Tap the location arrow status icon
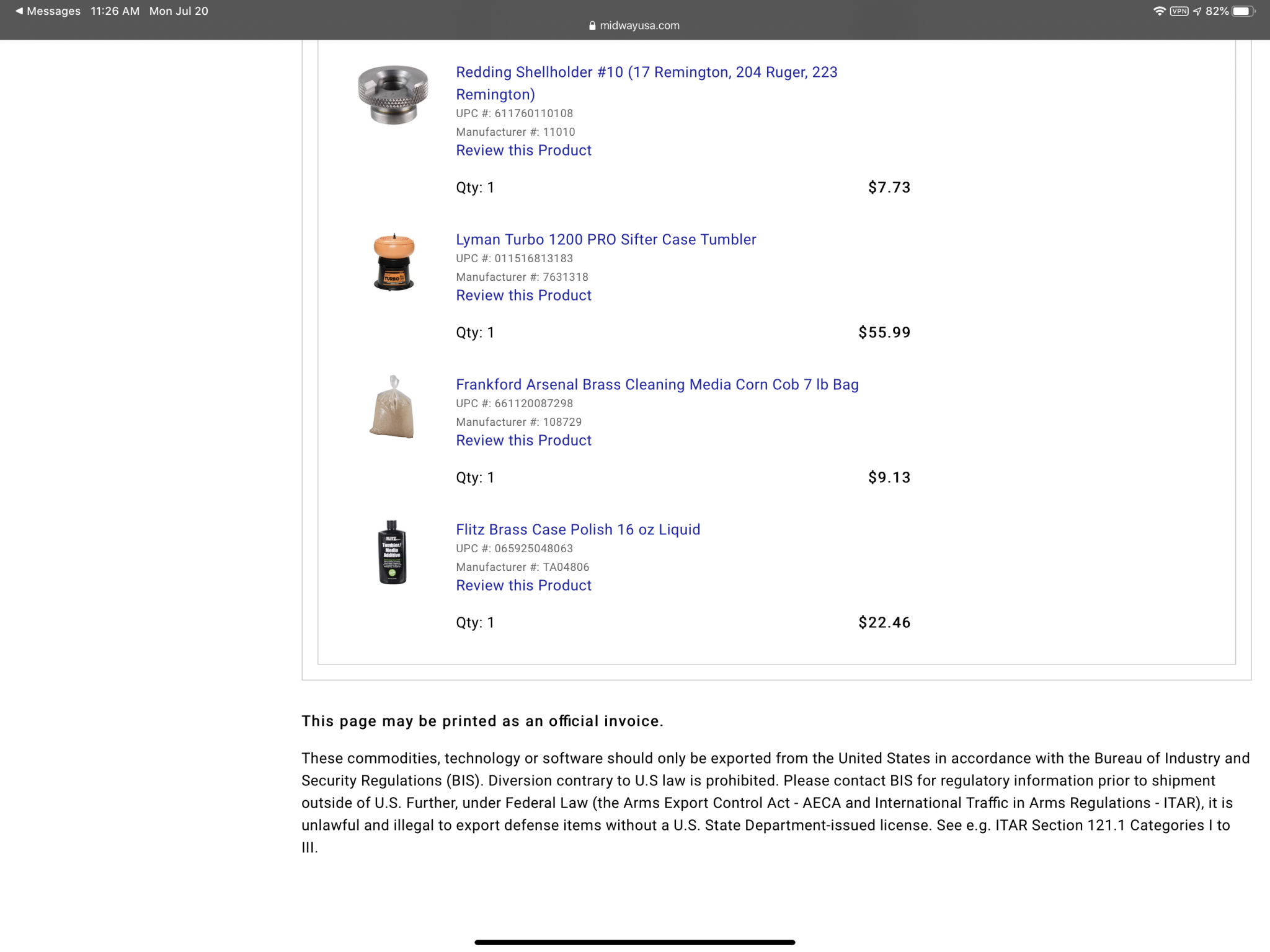Image resolution: width=1270 pixels, height=952 pixels. point(1197,11)
